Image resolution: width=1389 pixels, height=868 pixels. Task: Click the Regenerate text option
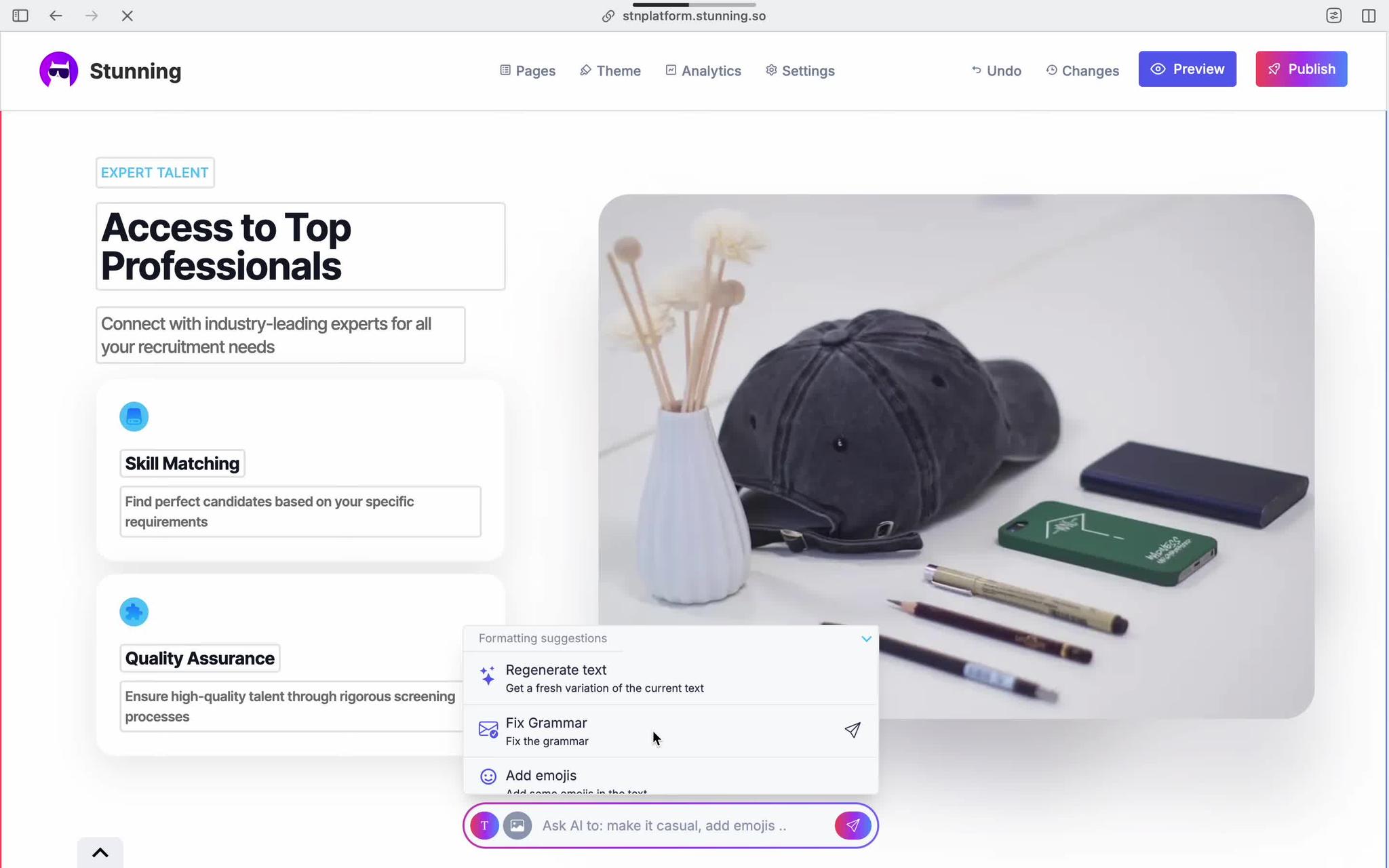coord(555,669)
